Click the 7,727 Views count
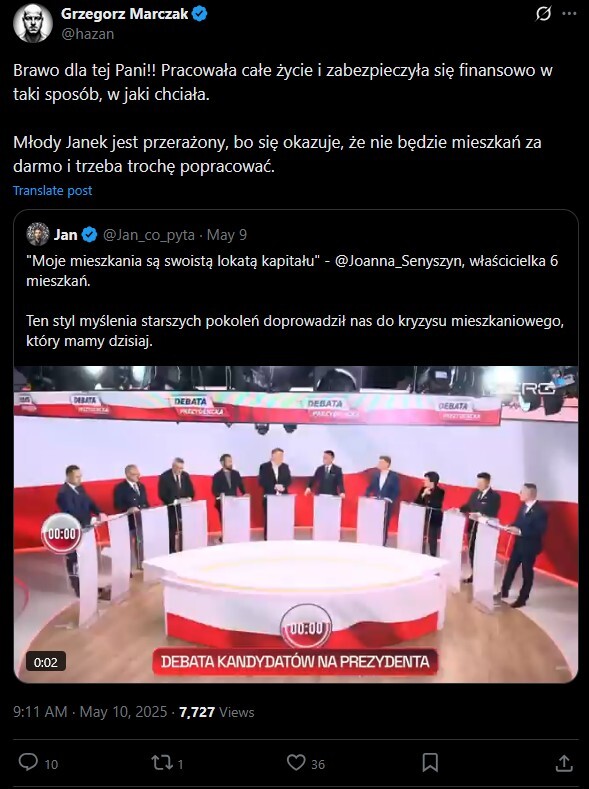Image resolution: width=589 pixels, height=789 pixels. (217, 712)
